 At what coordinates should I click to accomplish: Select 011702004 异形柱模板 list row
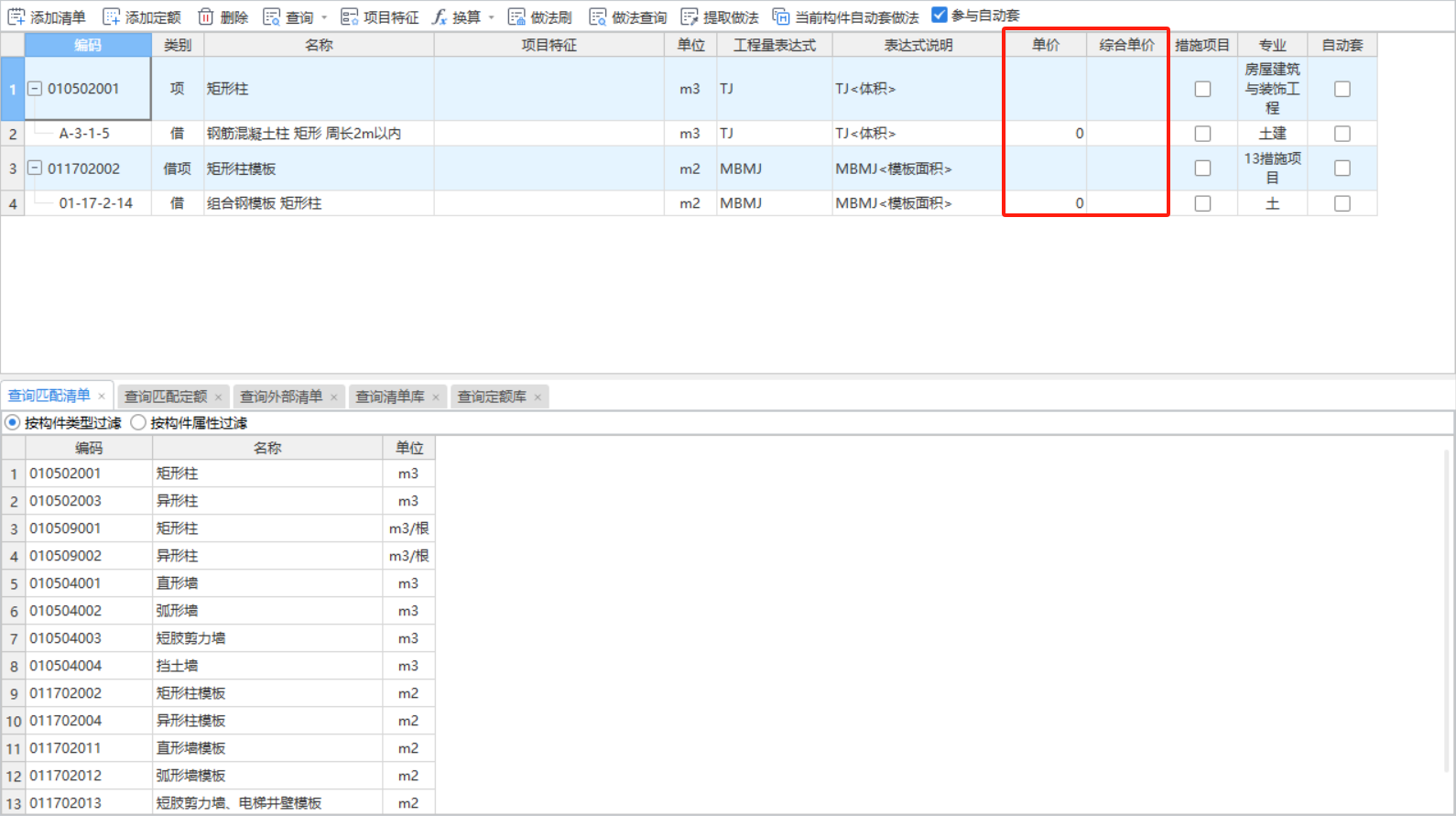(218, 721)
